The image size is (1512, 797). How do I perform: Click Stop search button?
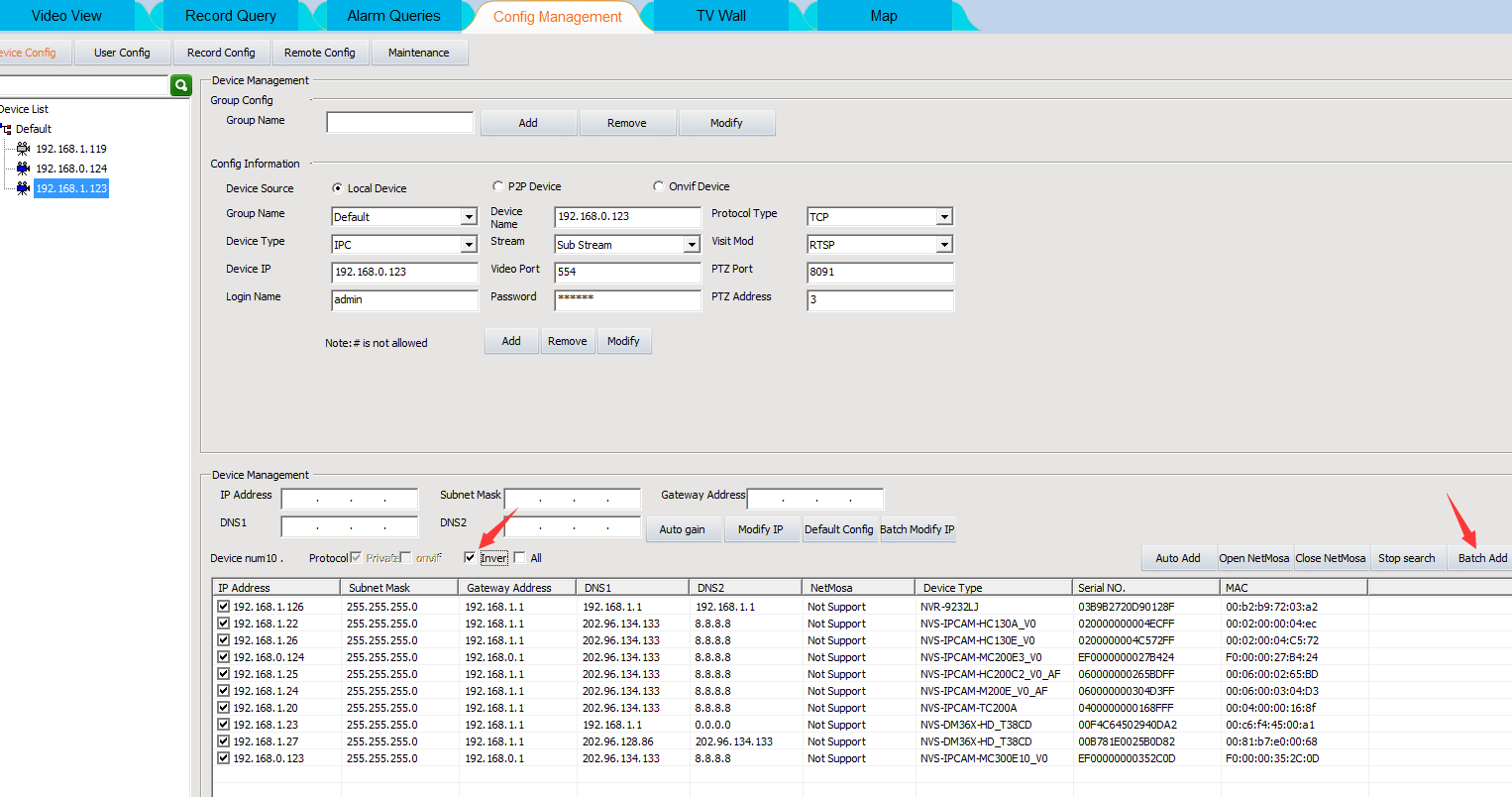[1407, 558]
